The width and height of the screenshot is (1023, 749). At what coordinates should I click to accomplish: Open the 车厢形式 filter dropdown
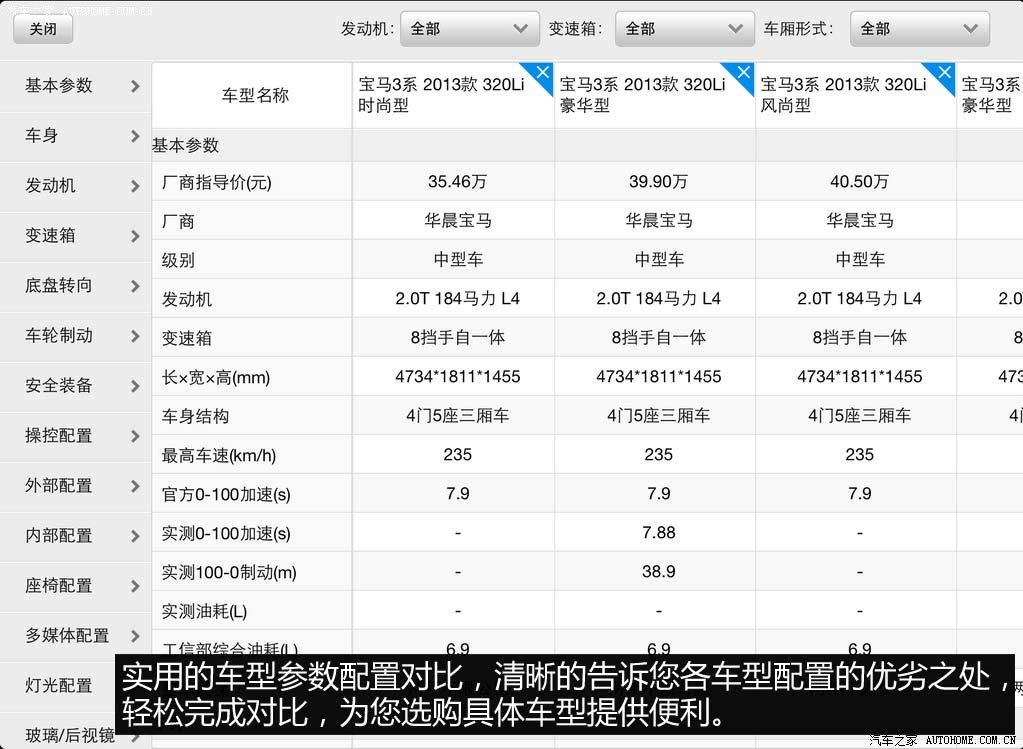point(919,29)
